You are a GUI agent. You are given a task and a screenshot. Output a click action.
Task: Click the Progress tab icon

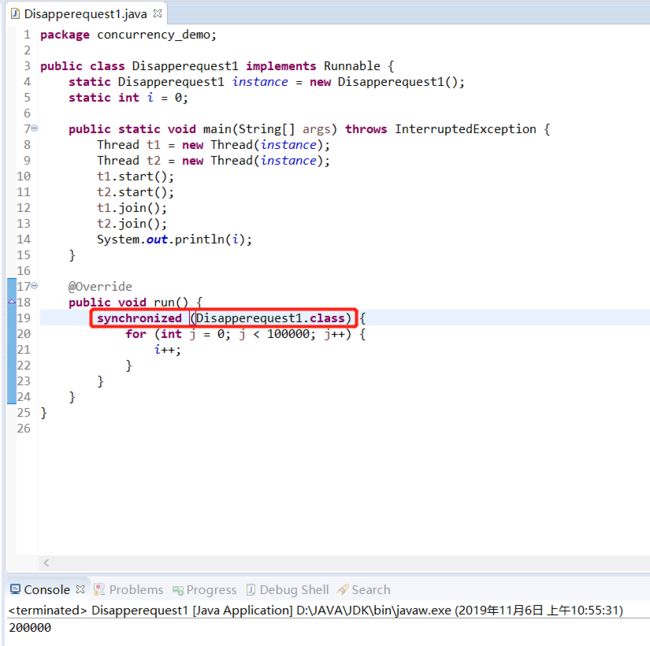(178, 590)
